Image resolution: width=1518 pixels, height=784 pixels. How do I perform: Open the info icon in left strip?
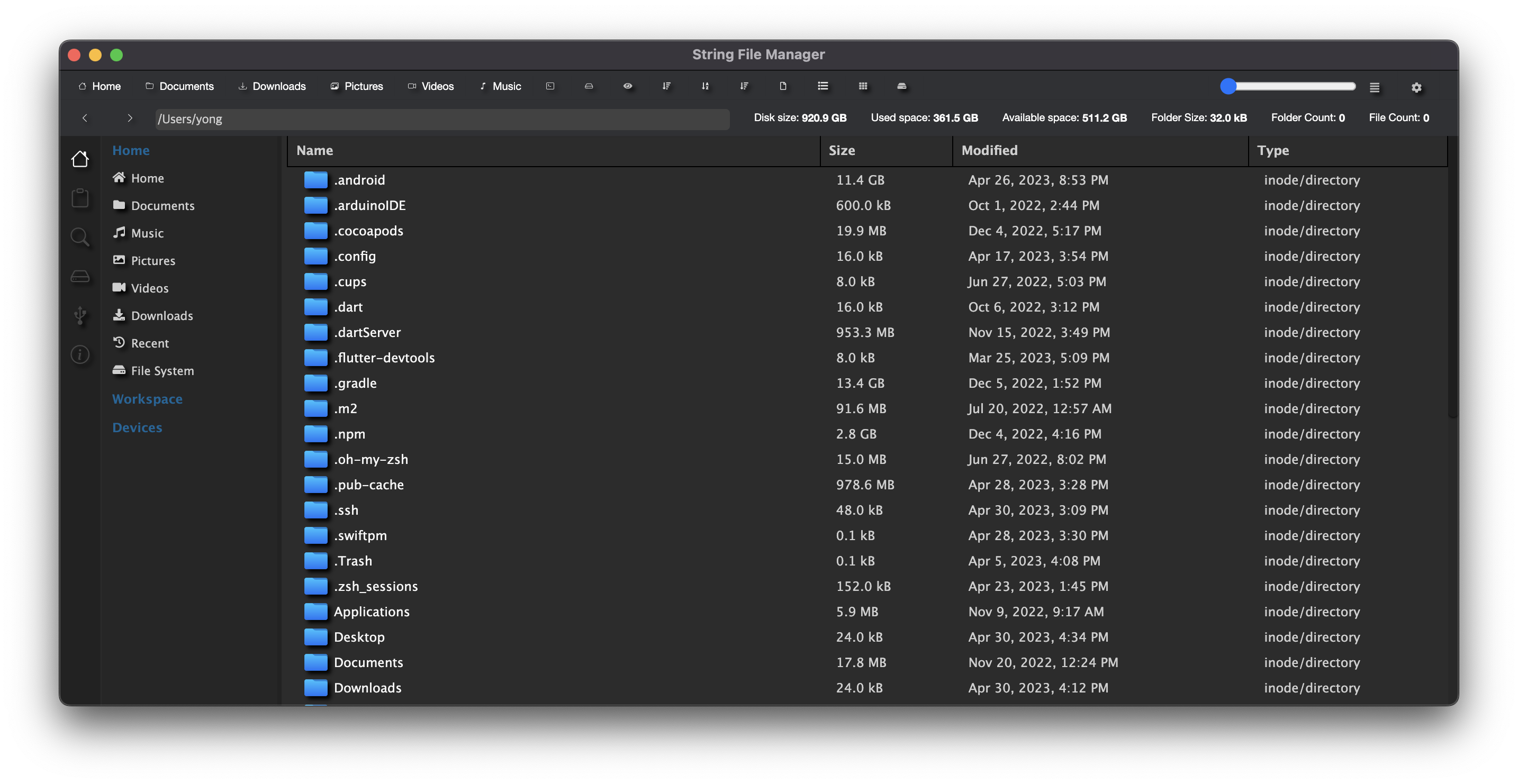80,354
